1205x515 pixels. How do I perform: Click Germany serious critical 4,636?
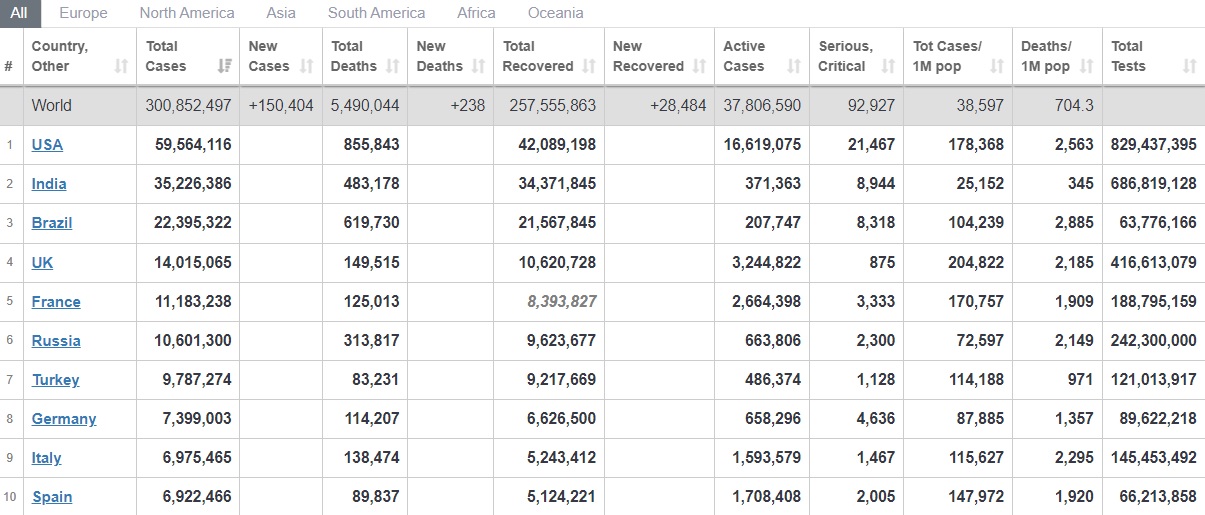click(876, 418)
